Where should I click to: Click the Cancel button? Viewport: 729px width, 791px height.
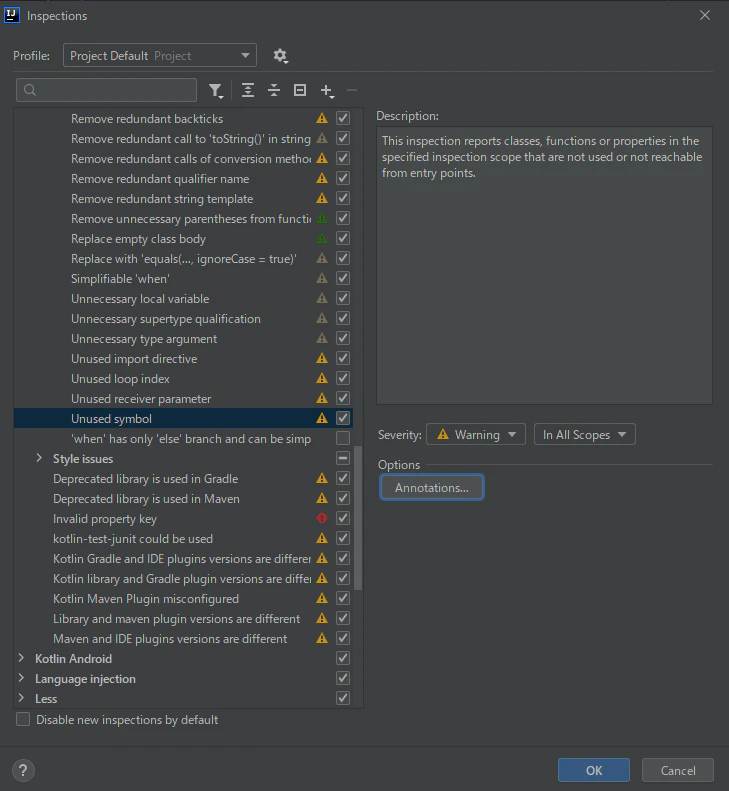tap(678, 770)
